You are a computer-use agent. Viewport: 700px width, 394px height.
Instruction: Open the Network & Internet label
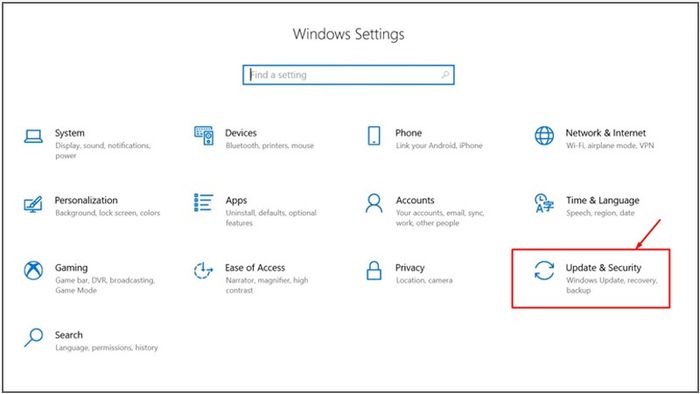(x=606, y=133)
